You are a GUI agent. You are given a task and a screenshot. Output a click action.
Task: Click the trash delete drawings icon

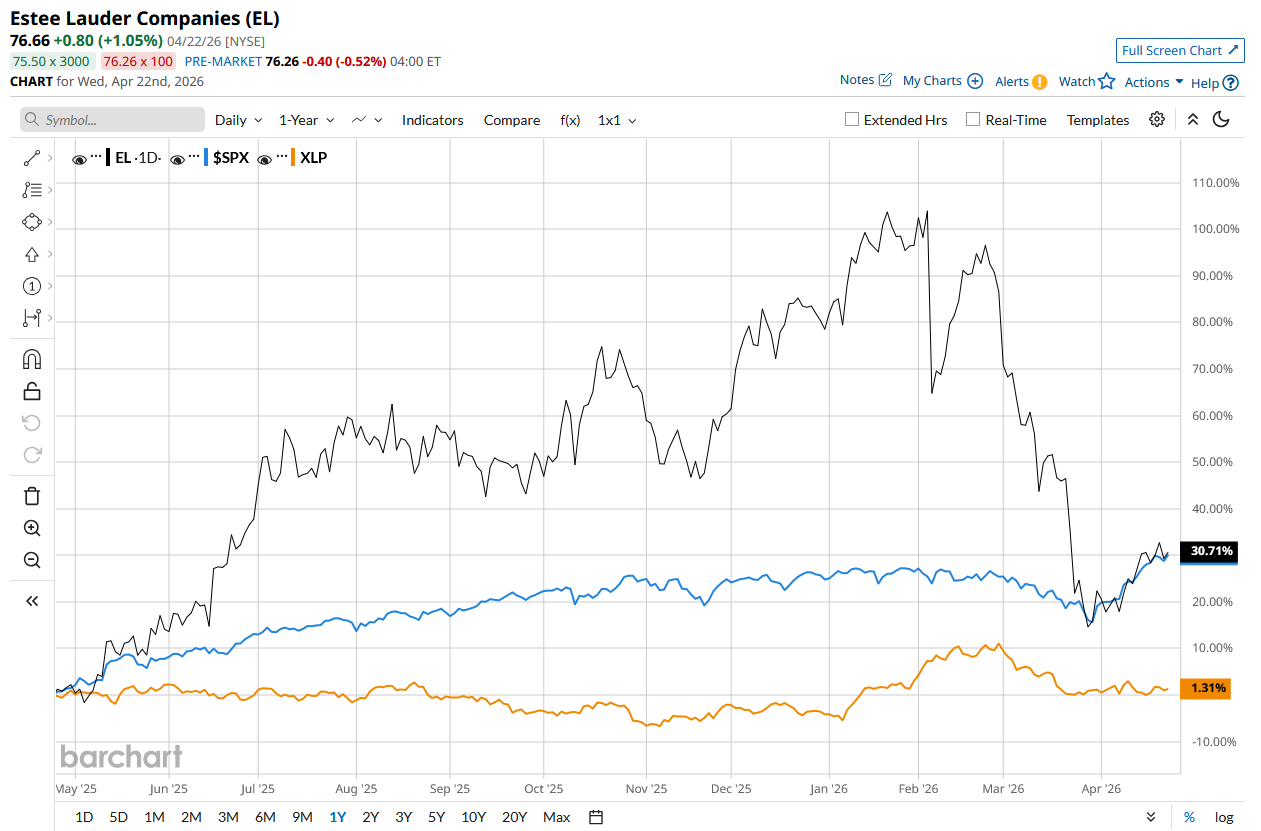point(32,496)
